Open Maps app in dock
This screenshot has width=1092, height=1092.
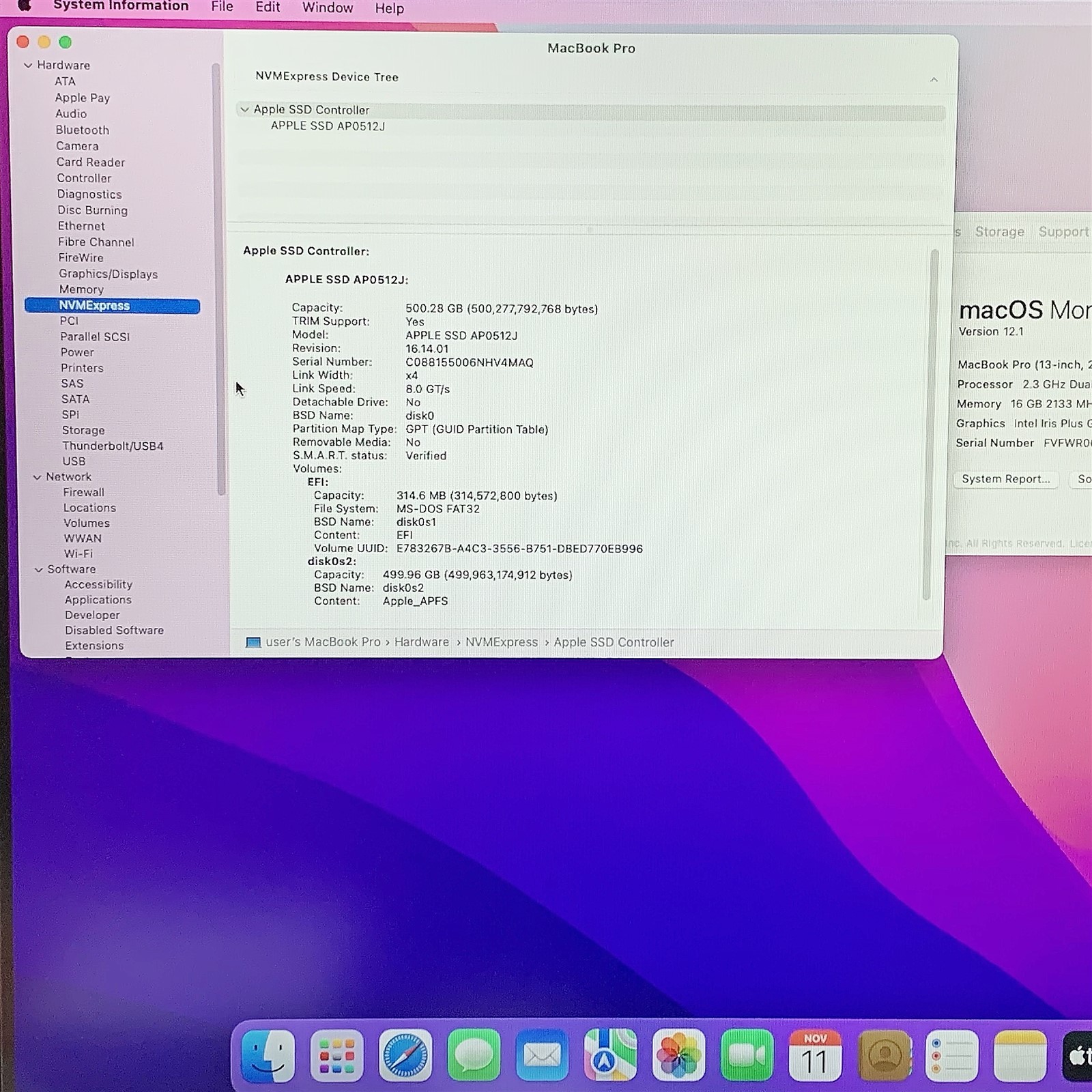coord(610,1056)
